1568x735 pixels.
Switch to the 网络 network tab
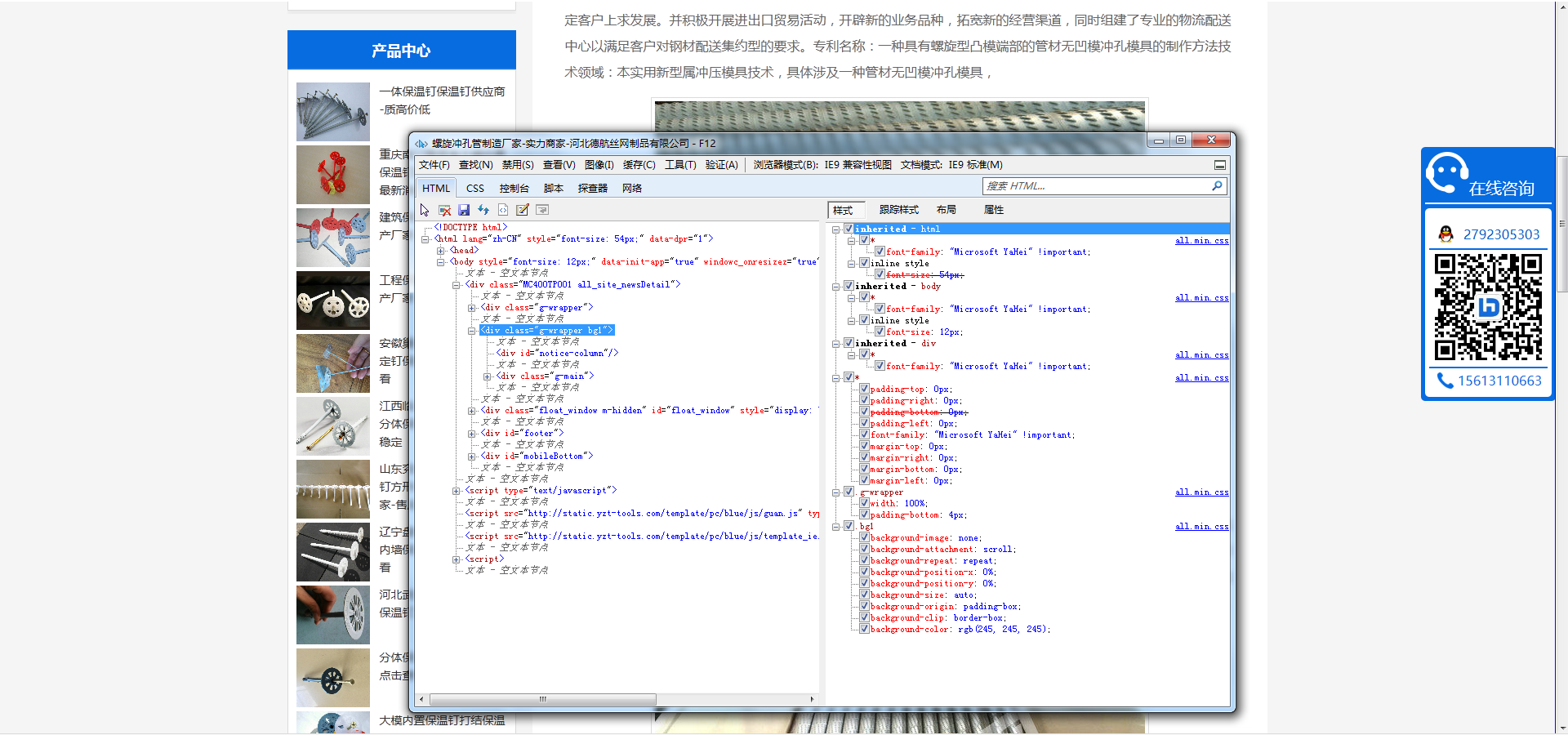pos(632,189)
